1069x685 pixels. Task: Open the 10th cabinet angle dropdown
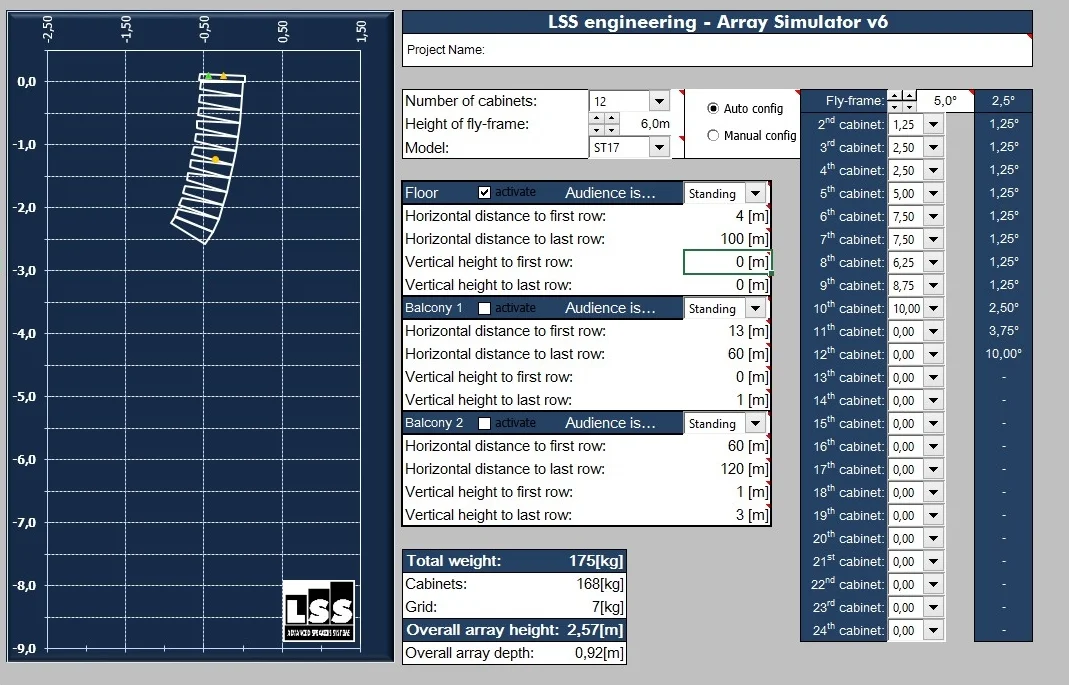pos(934,309)
